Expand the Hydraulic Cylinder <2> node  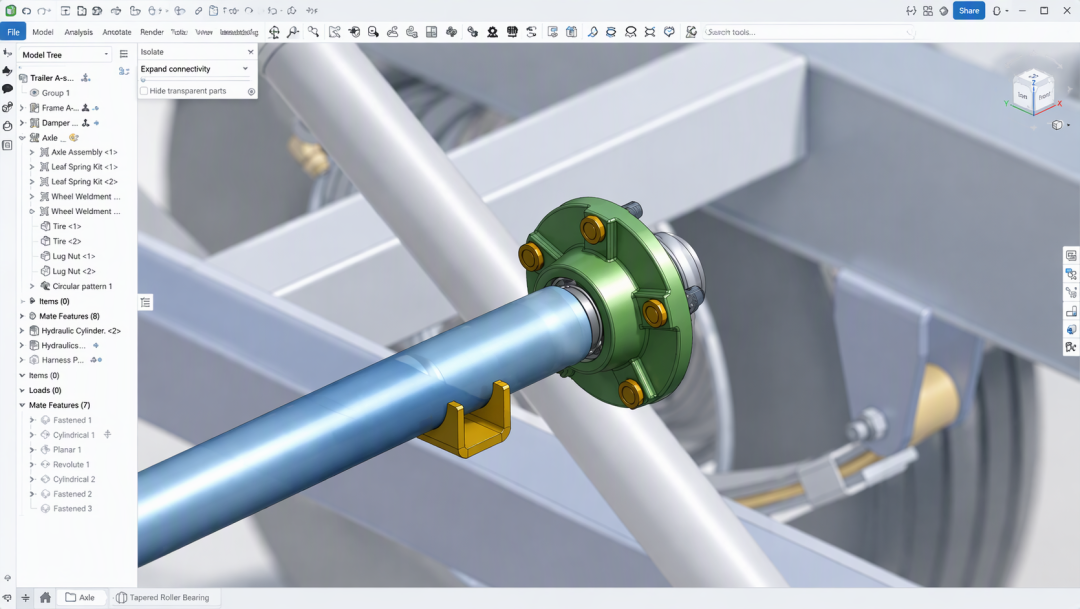(x=22, y=331)
